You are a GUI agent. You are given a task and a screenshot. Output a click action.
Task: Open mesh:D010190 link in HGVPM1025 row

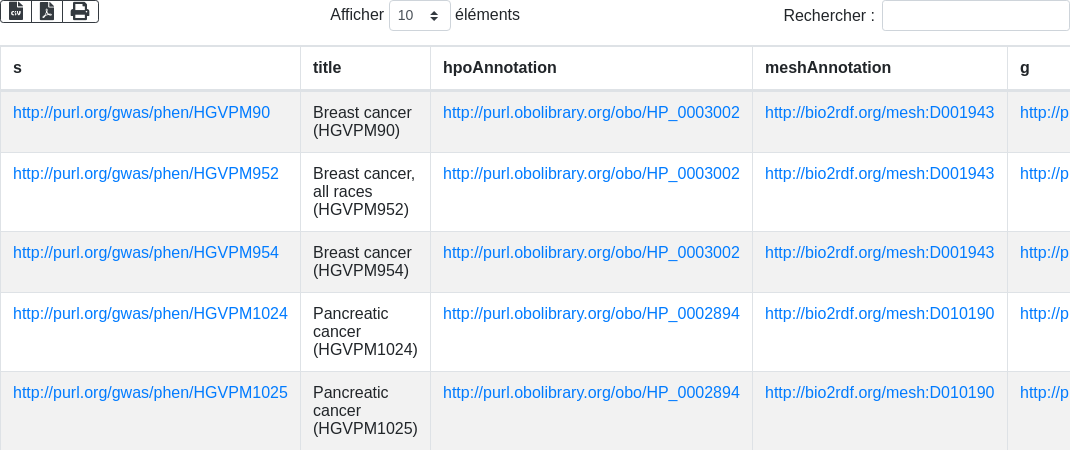coord(879,393)
